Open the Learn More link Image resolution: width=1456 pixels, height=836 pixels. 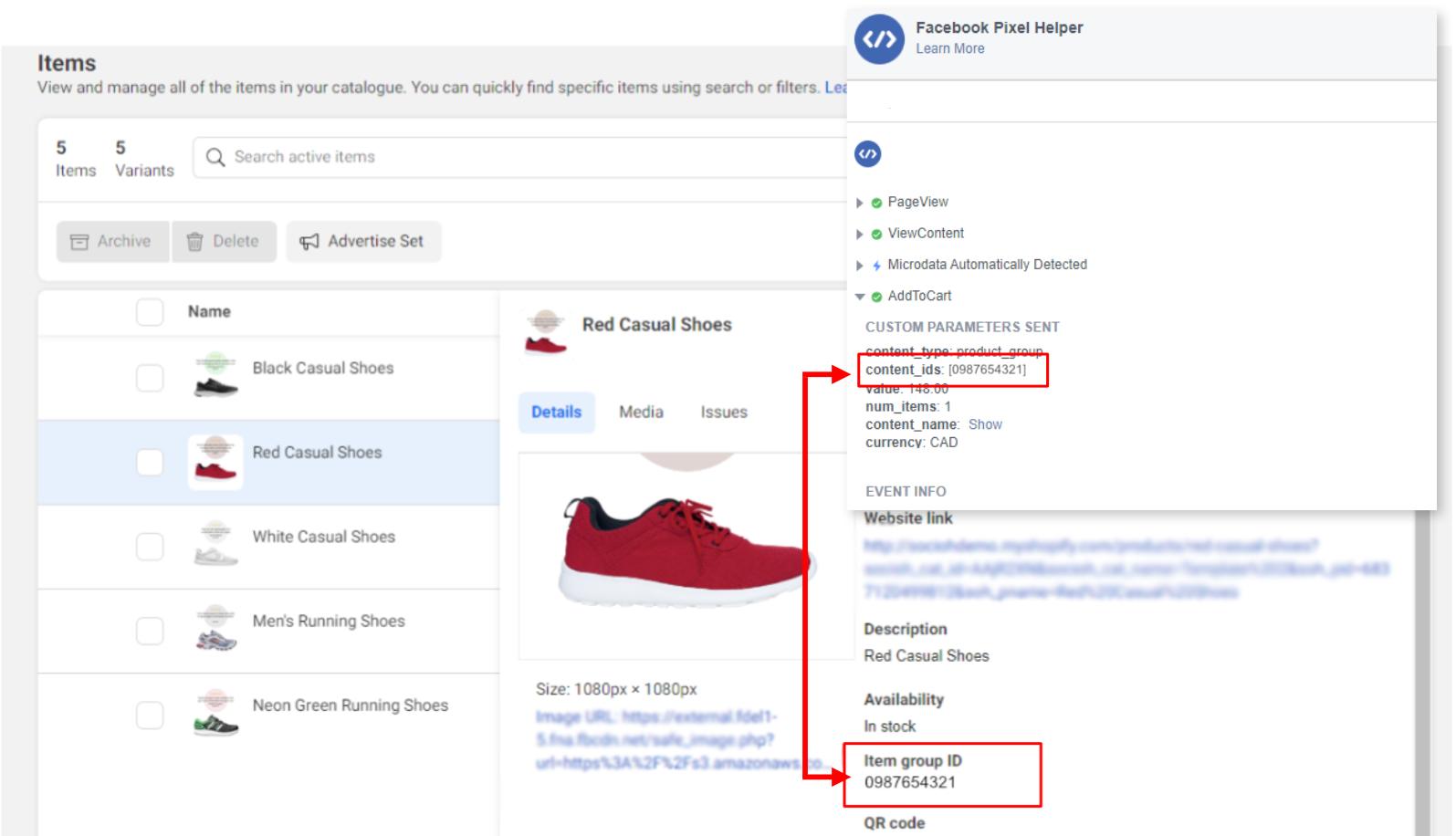[x=950, y=49]
